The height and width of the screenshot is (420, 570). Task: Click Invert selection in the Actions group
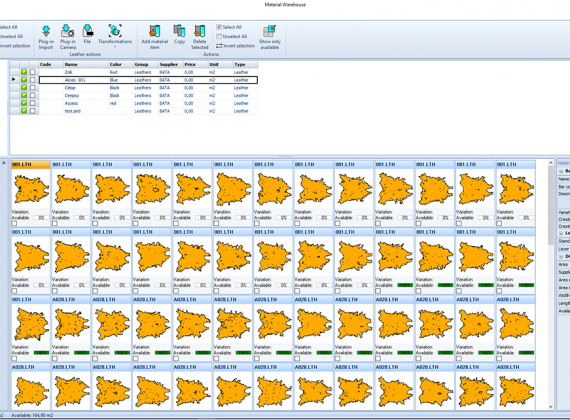click(x=235, y=46)
